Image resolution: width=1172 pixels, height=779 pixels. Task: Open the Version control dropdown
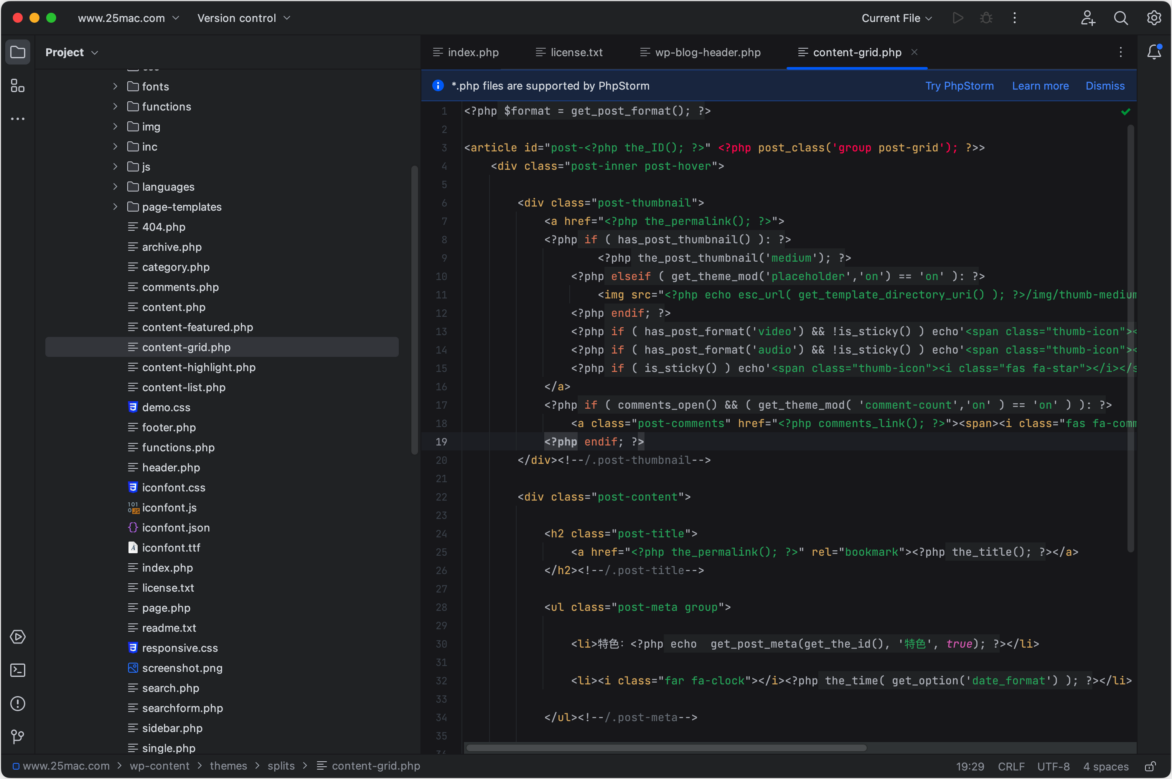coord(244,18)
